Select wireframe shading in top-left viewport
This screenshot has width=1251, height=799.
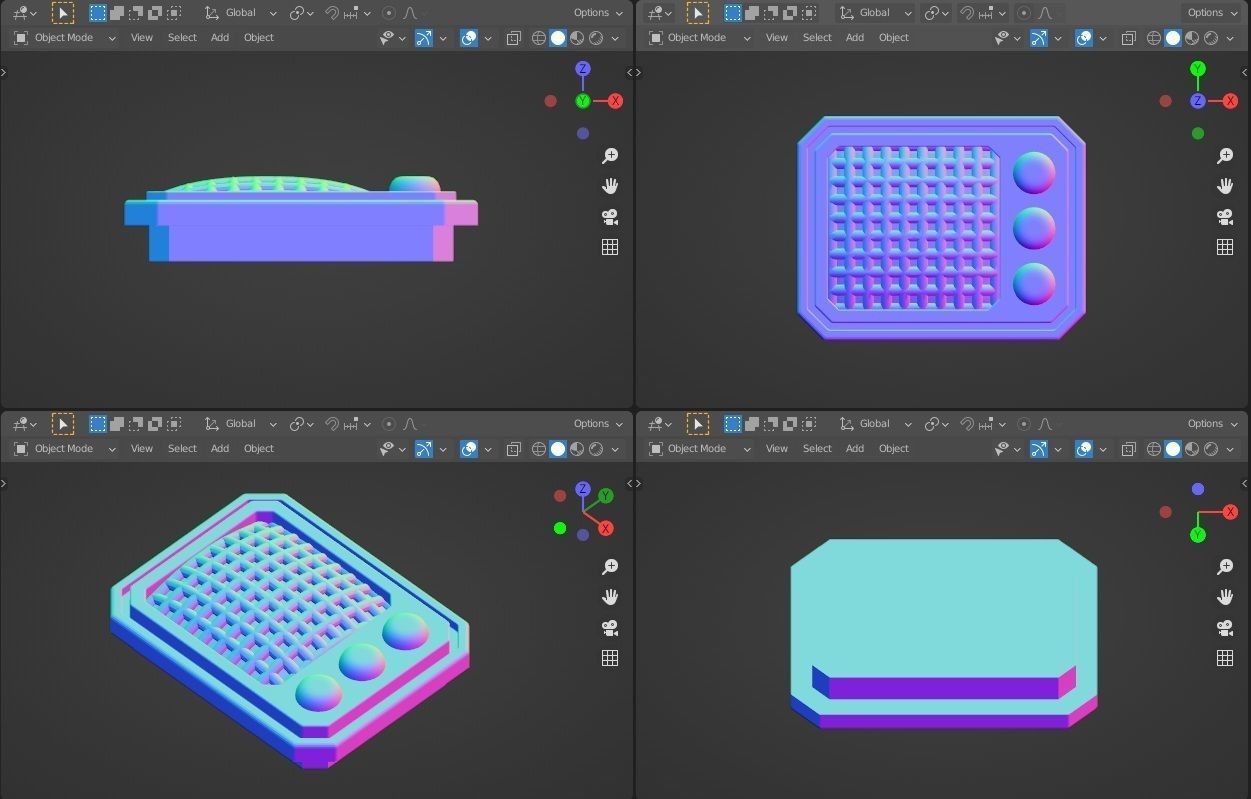pos(539,38)
